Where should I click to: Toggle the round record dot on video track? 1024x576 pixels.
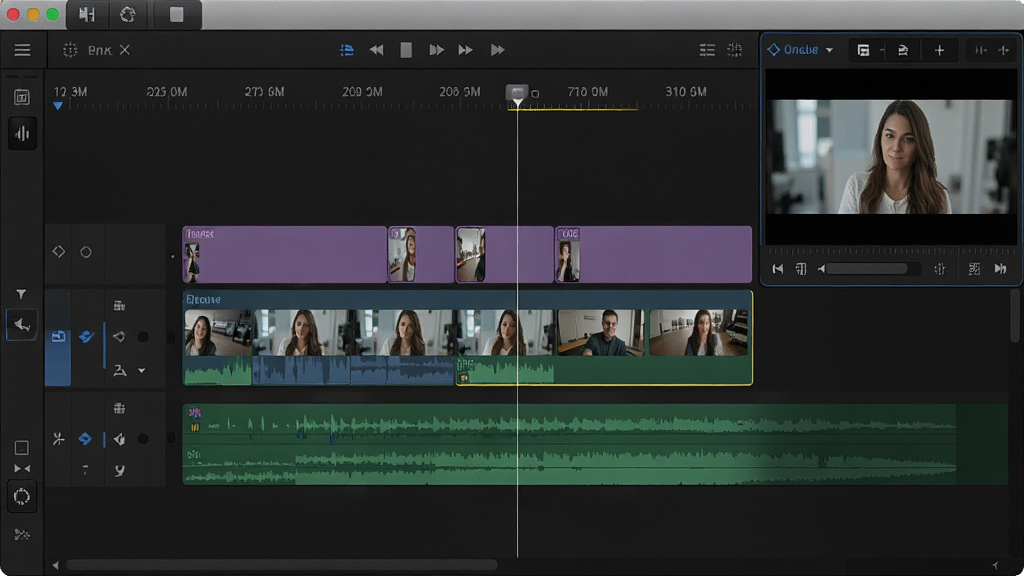point(143,337)
